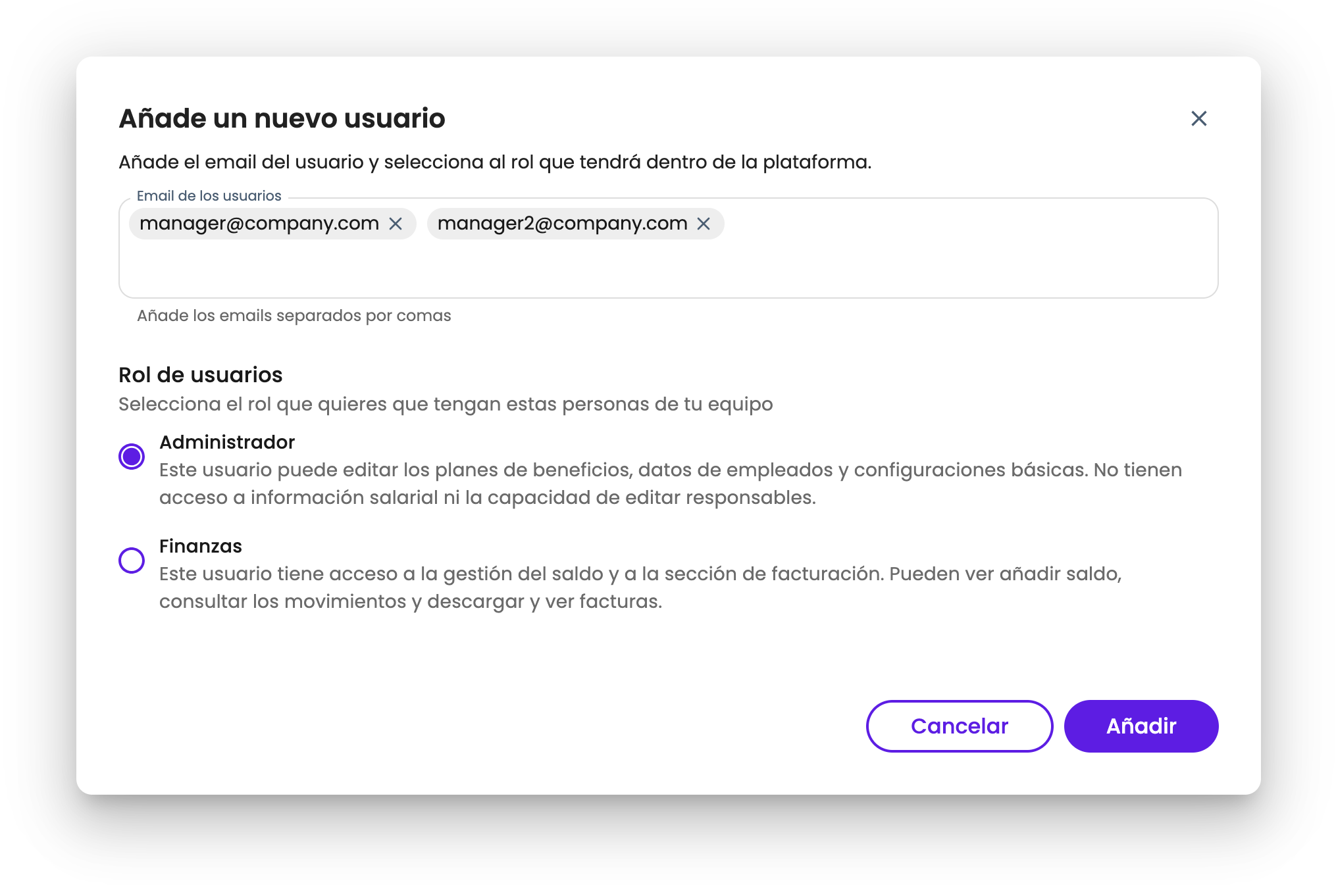Select the manager2@company.com chip text

point(562,224)
